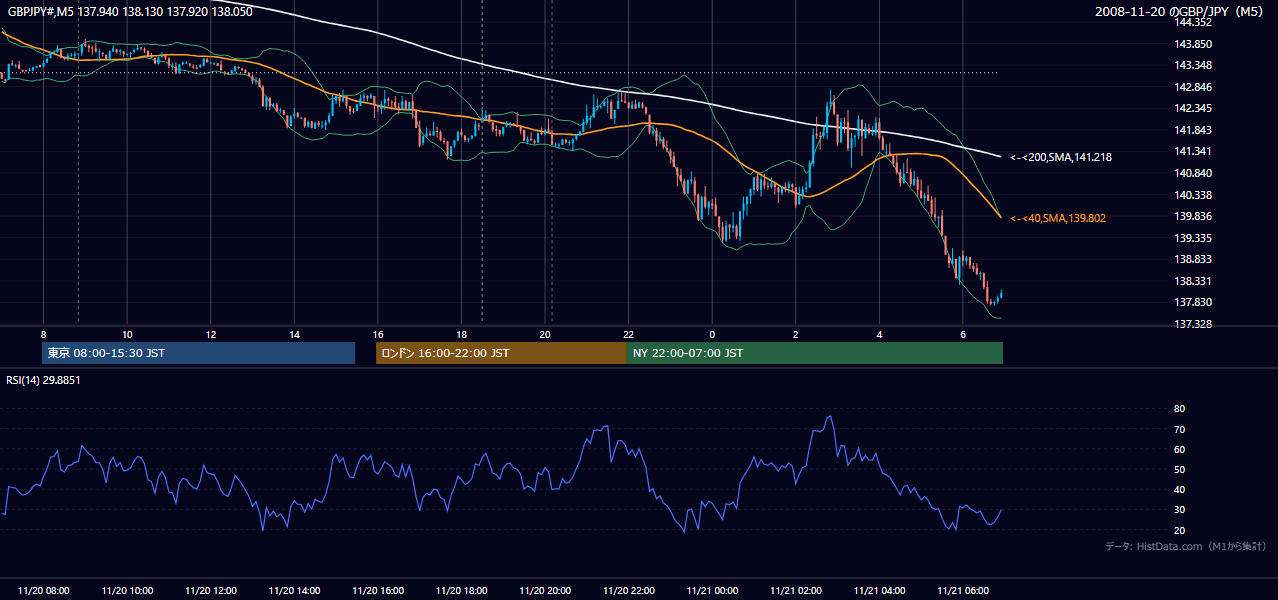Click the 11/20 20:00 time label
Screen dimensions: 1278x600
545,591
